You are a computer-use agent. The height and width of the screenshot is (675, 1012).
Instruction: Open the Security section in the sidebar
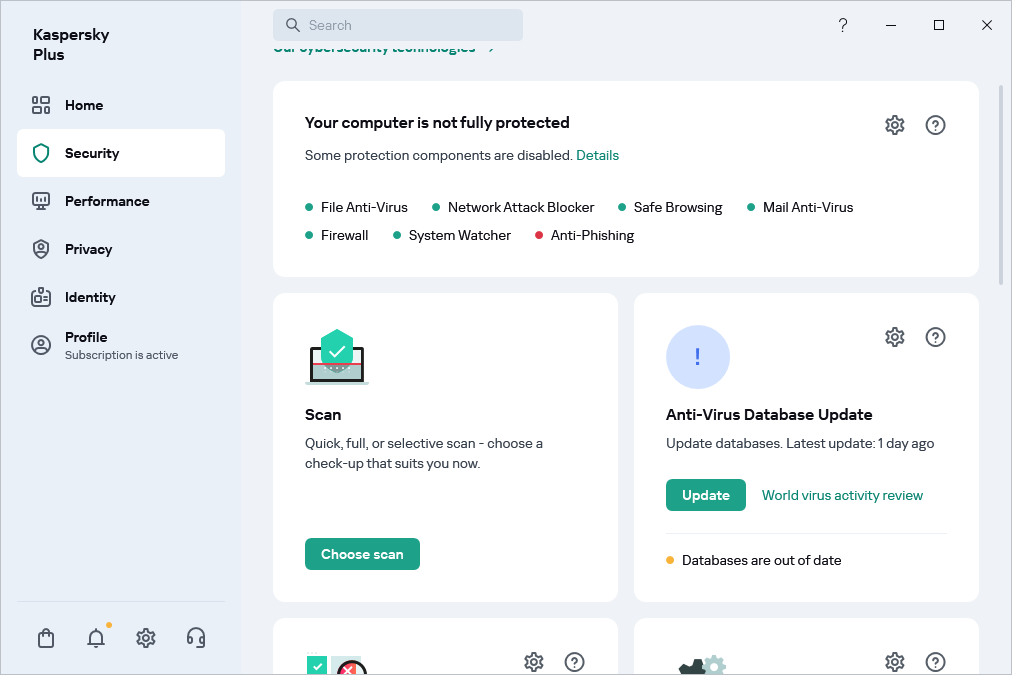pyautogui.click(x=93, y=152)
